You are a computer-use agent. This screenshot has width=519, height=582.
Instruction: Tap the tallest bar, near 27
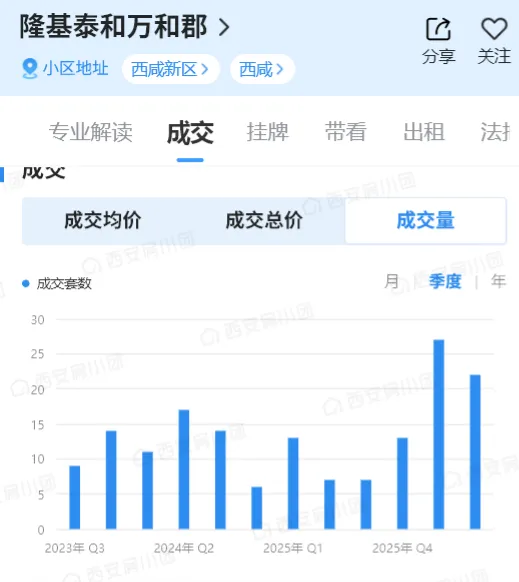pyautogui.click(x=438, y=434)
